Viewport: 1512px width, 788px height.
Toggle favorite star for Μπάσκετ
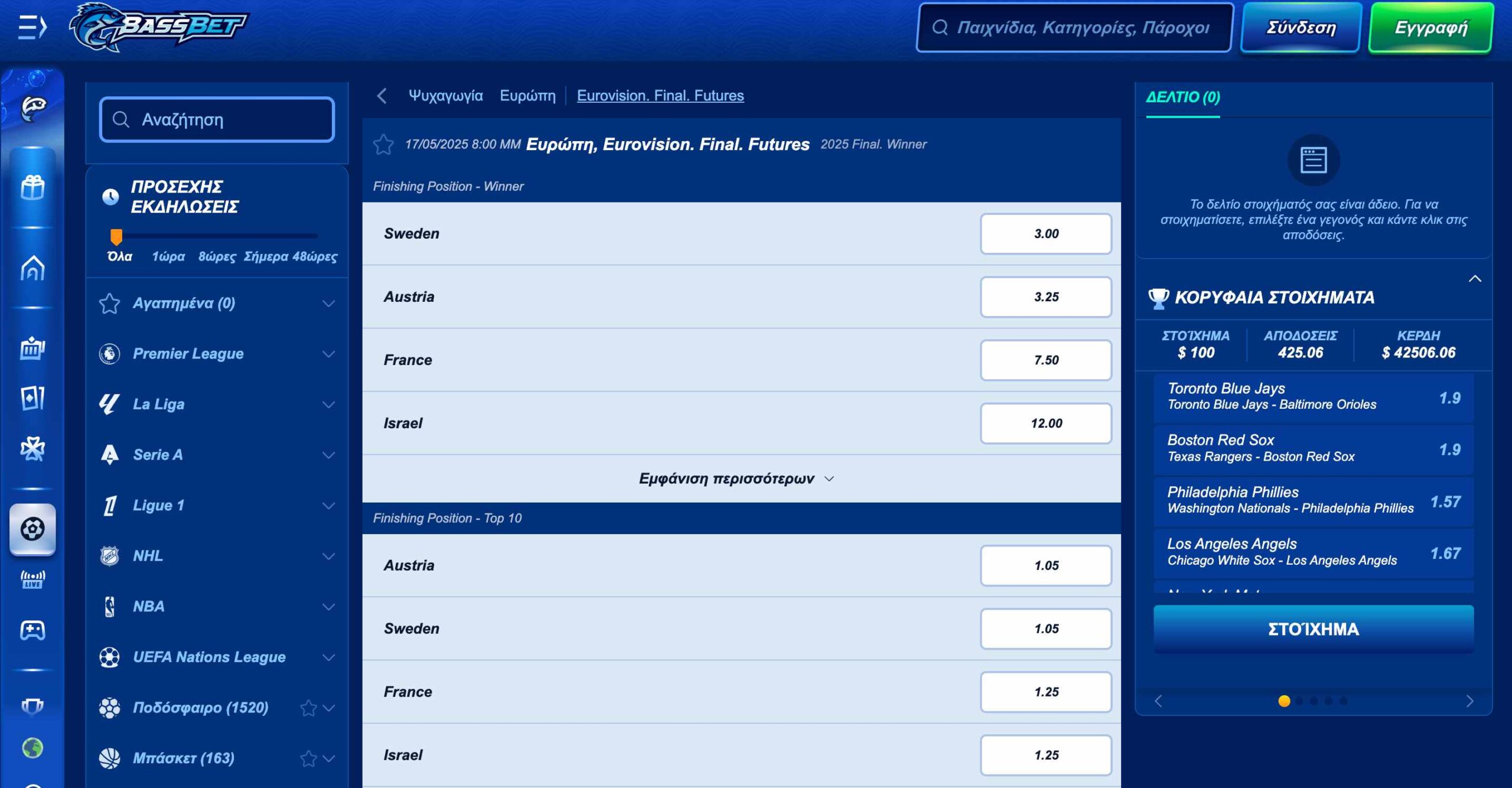pos(308,758)
